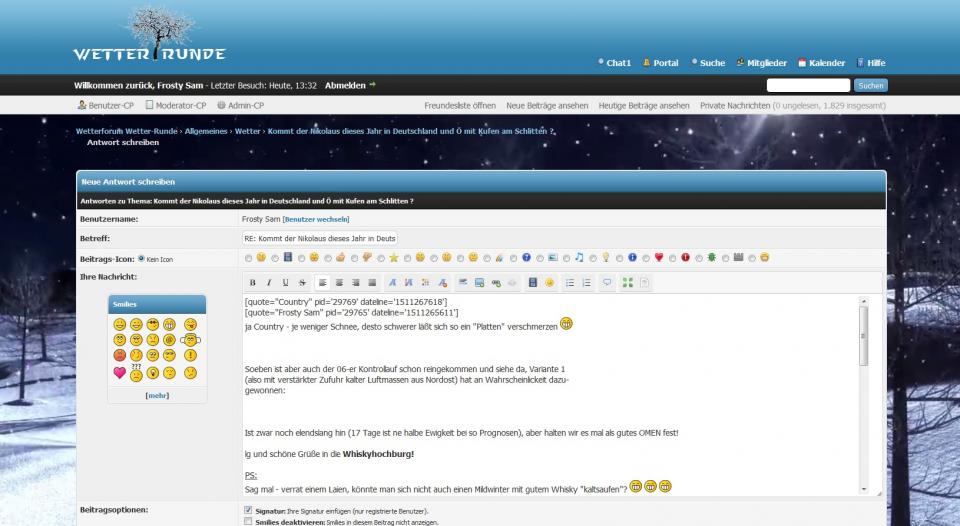Insert the pink heart smiley

pos(120,373)
